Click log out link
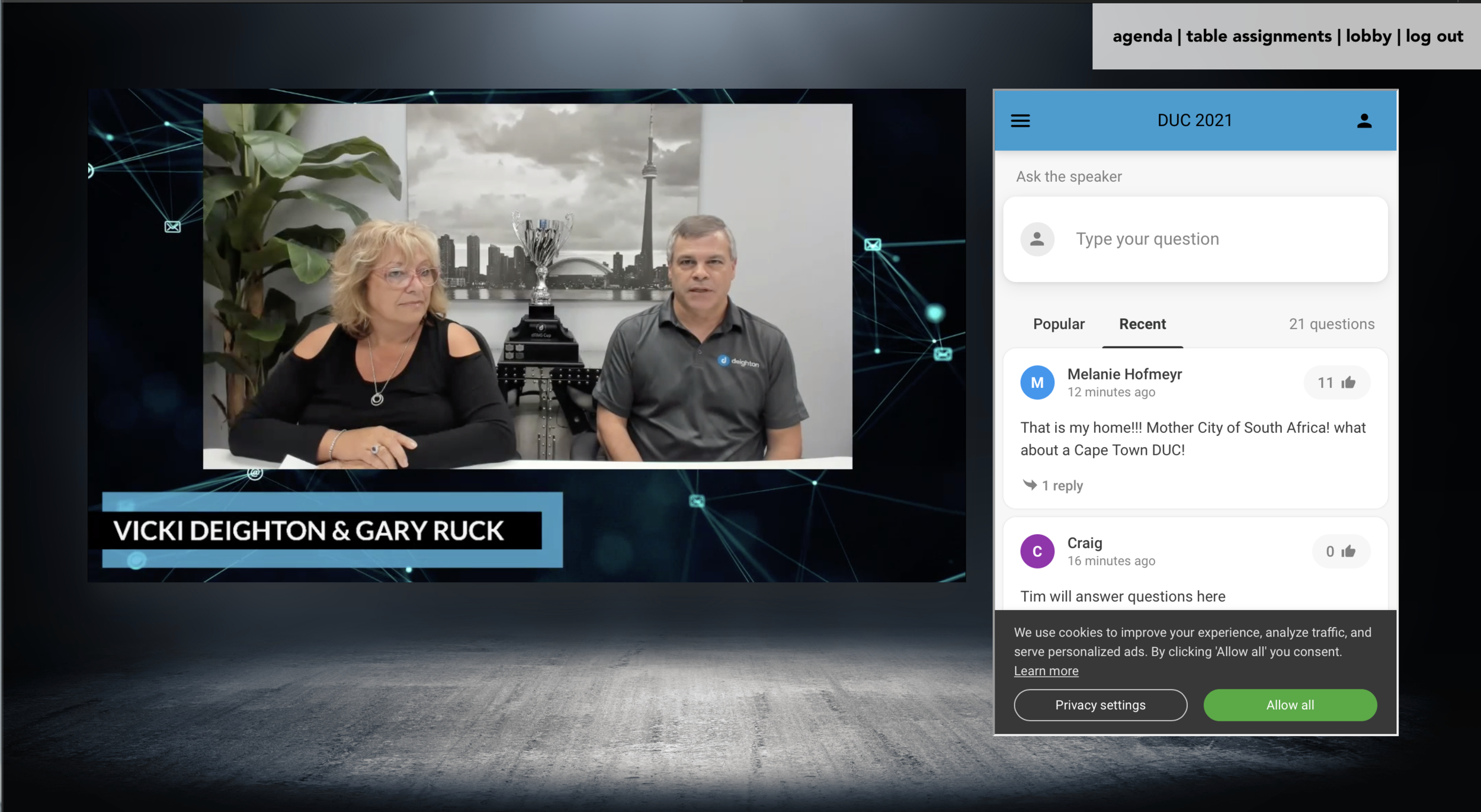This screenshot has height=812, width=1481. (x=1434, y=36)
